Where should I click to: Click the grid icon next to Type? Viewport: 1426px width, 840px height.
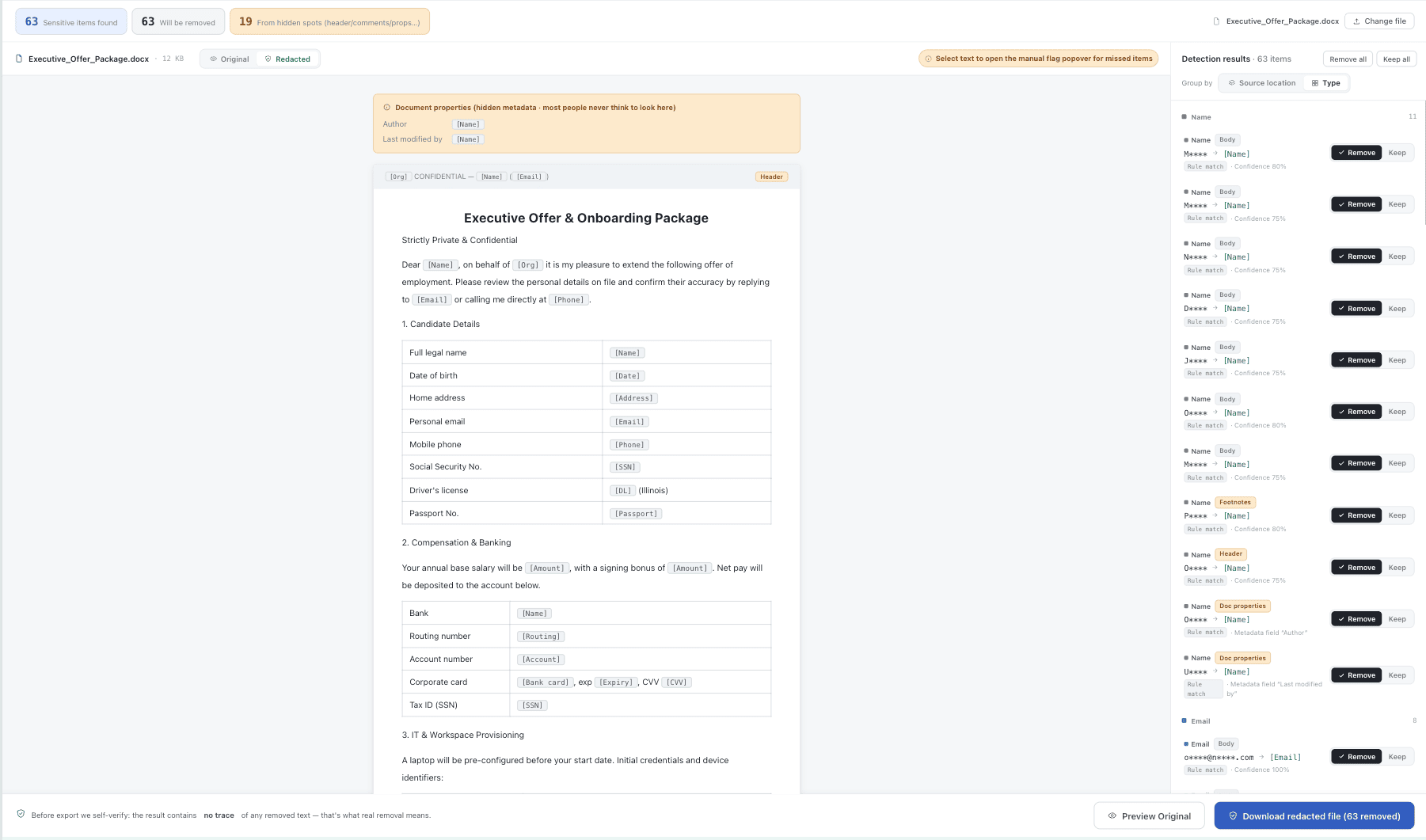1315,83
